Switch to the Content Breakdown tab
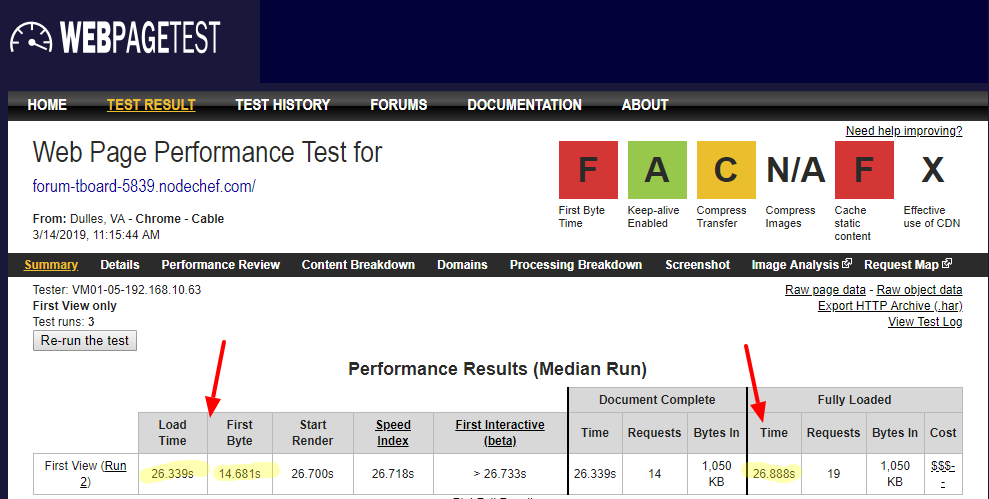 coord(358,265)
